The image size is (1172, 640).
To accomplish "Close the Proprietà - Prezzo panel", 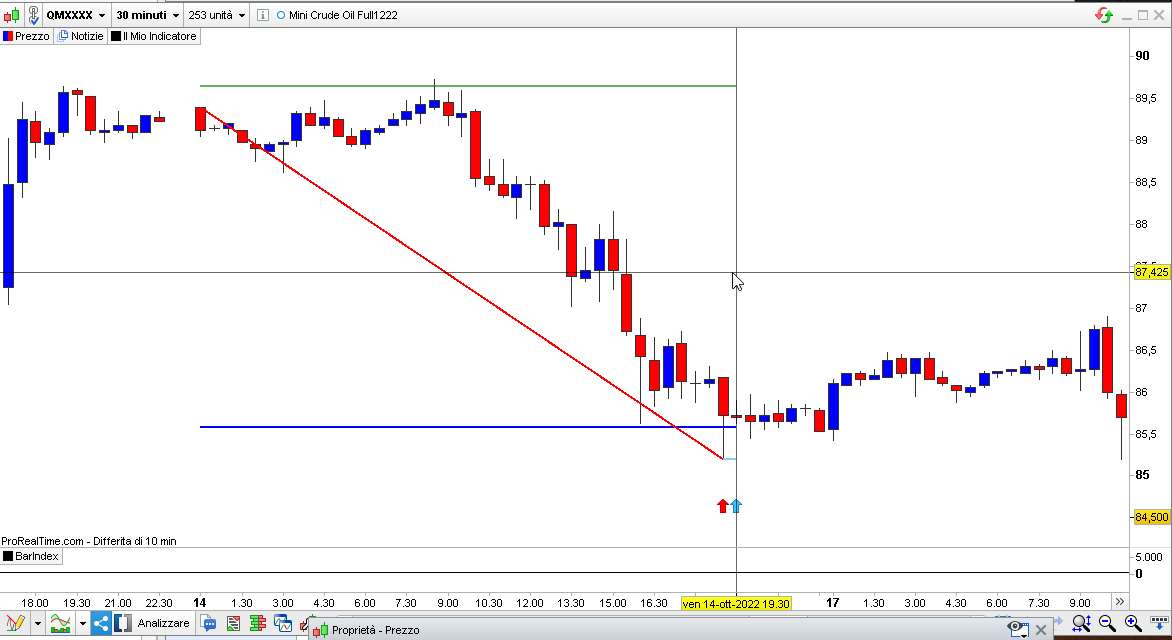I will pyautogui.click(x=1040, y=630).
